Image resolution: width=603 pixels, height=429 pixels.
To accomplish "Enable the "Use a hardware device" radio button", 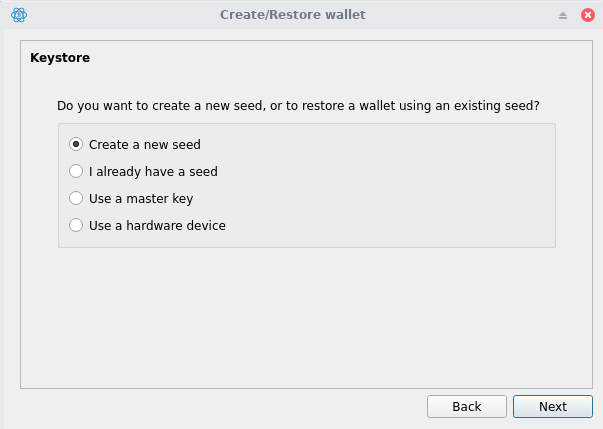I will pyautogui.click(x=76, y=225).
